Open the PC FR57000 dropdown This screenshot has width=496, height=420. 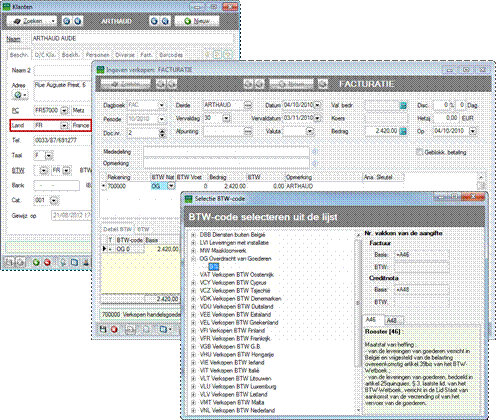coord(64,110)
